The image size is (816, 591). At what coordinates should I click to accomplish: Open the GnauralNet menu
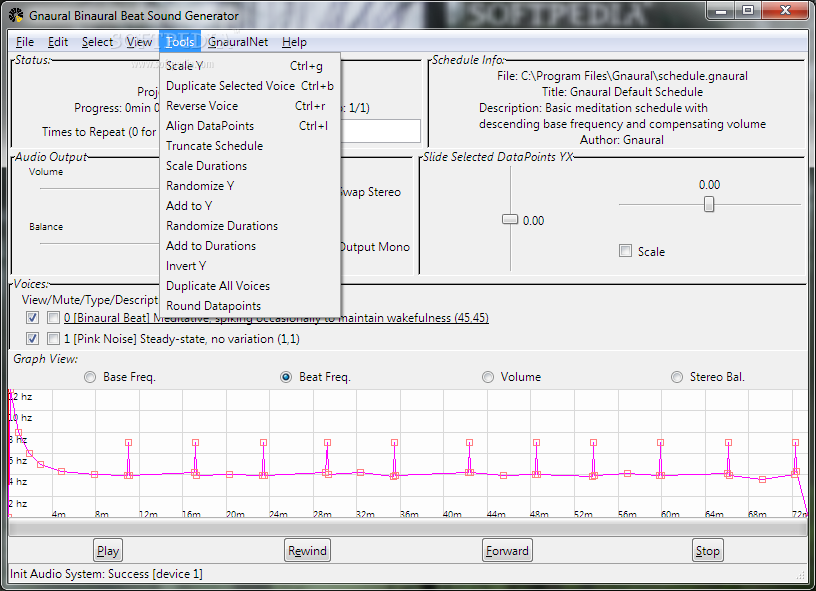pos(238,42)
